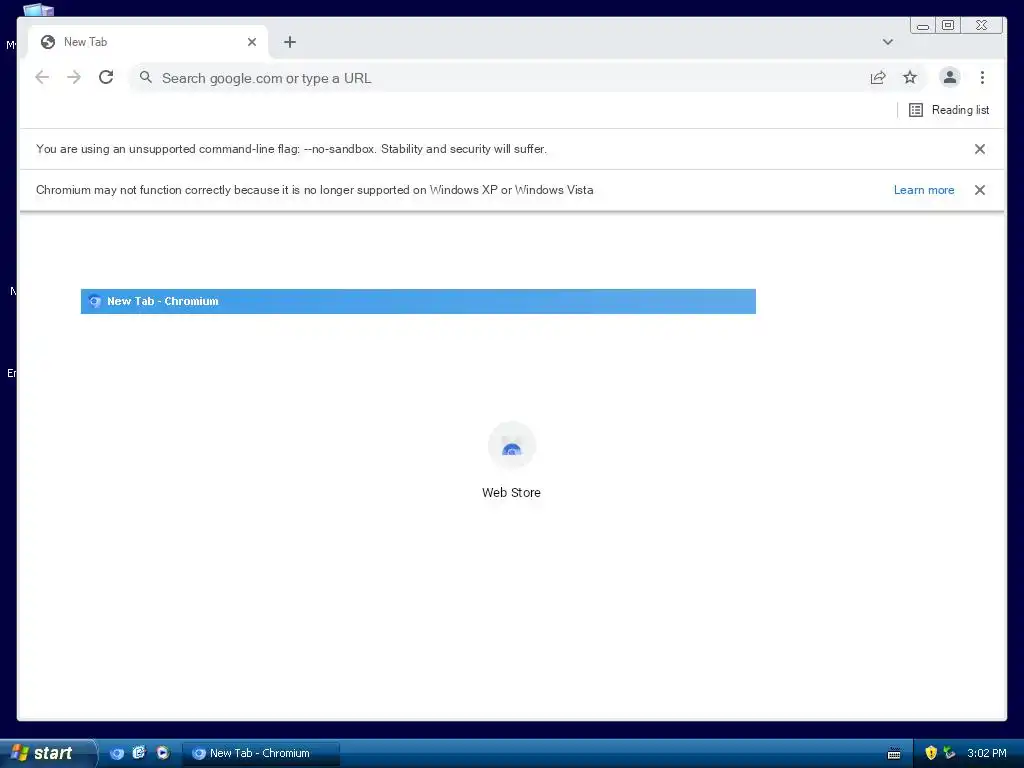
Task: Open the share this page icon
Action: click(878, 78)
